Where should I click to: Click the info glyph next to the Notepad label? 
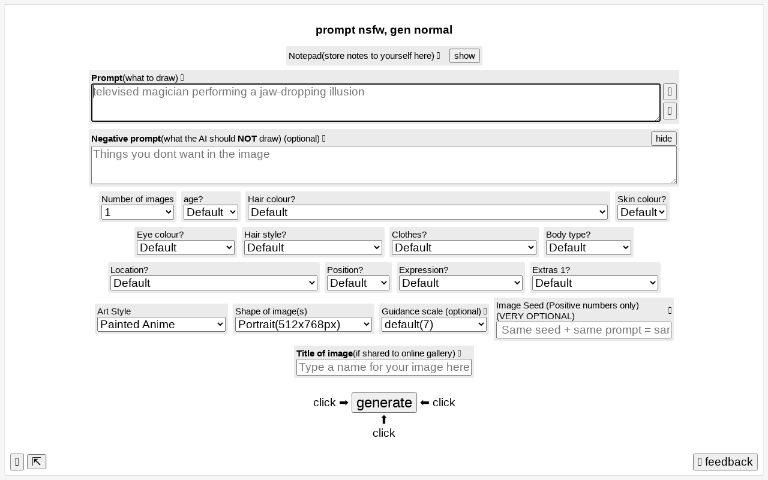(438, 56)
